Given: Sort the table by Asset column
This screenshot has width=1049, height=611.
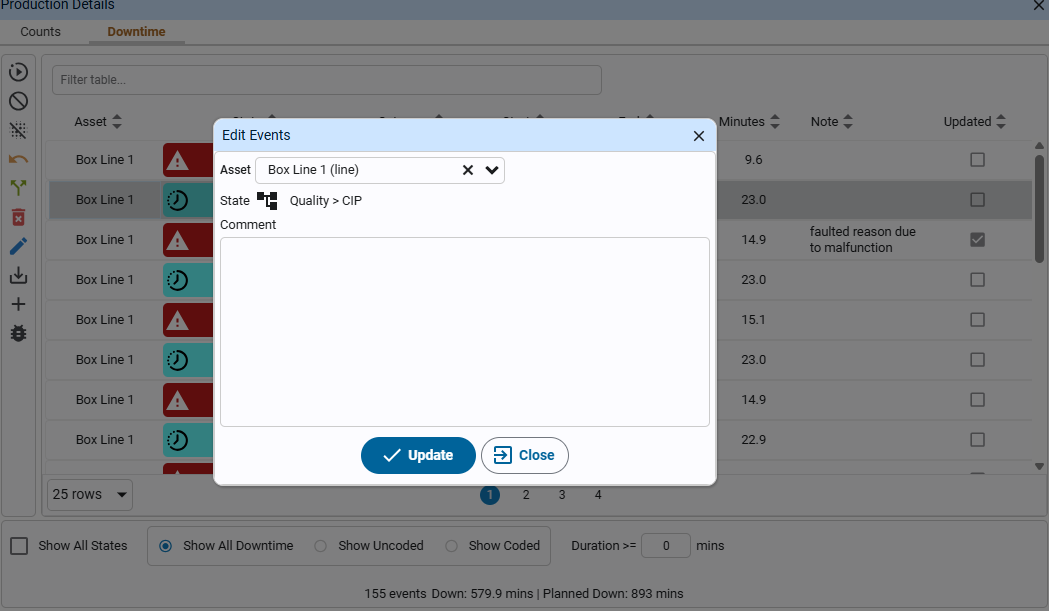Looking at the screenshot, I should click(x=117, y=122).
